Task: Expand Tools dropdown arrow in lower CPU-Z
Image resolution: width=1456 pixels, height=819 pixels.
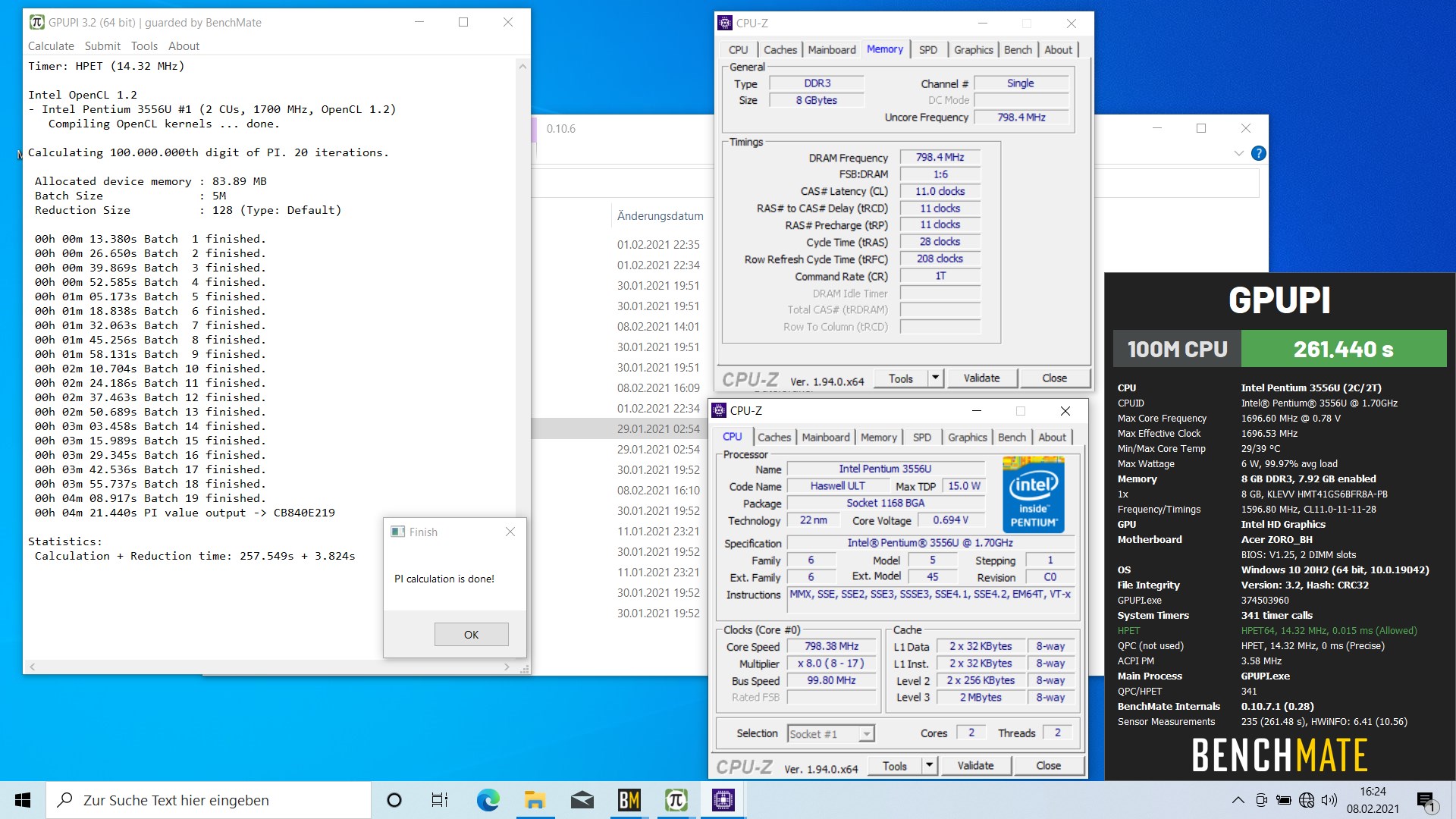Action: pos(930,766)
